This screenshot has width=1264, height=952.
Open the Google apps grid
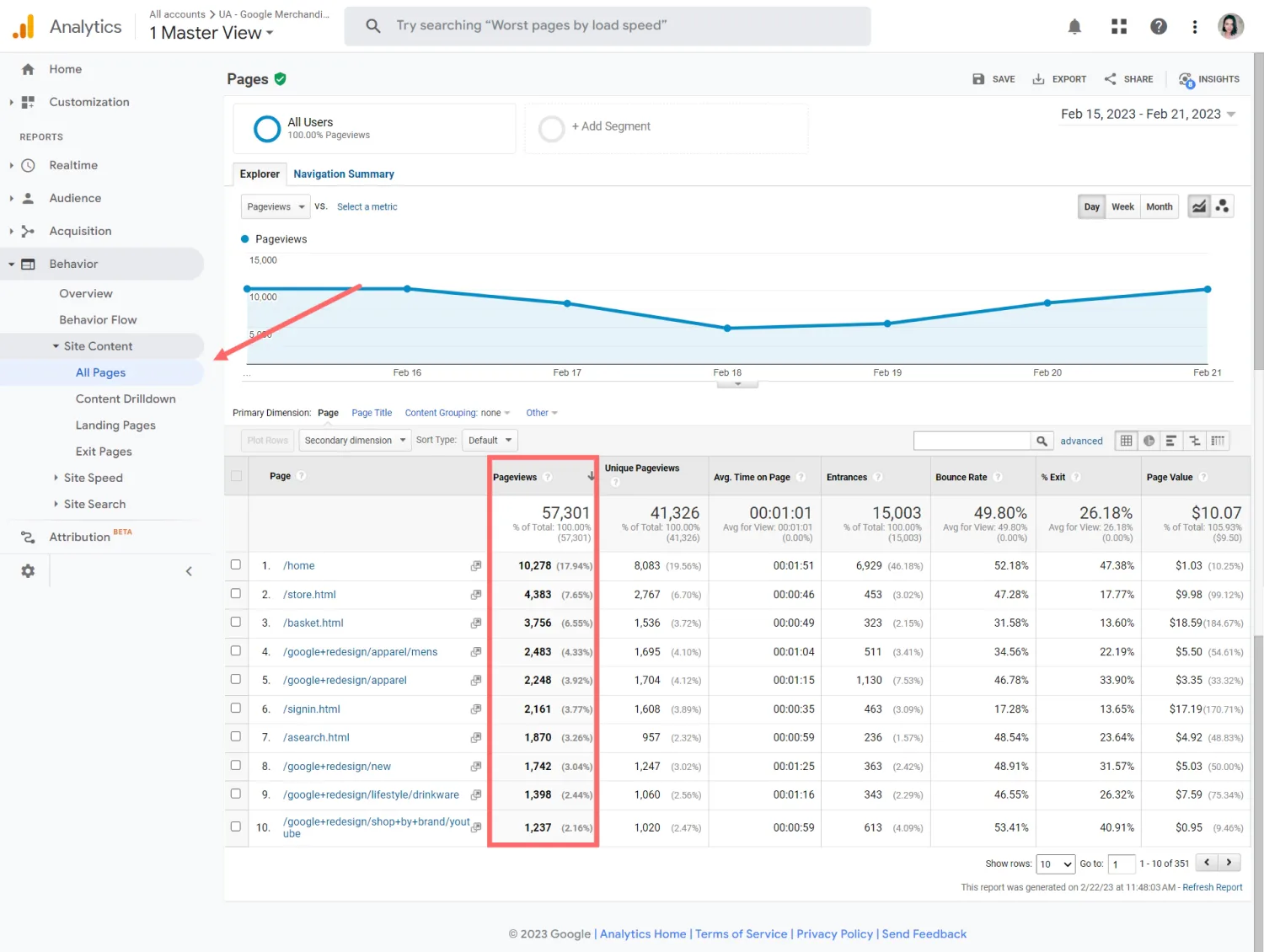1118,27
